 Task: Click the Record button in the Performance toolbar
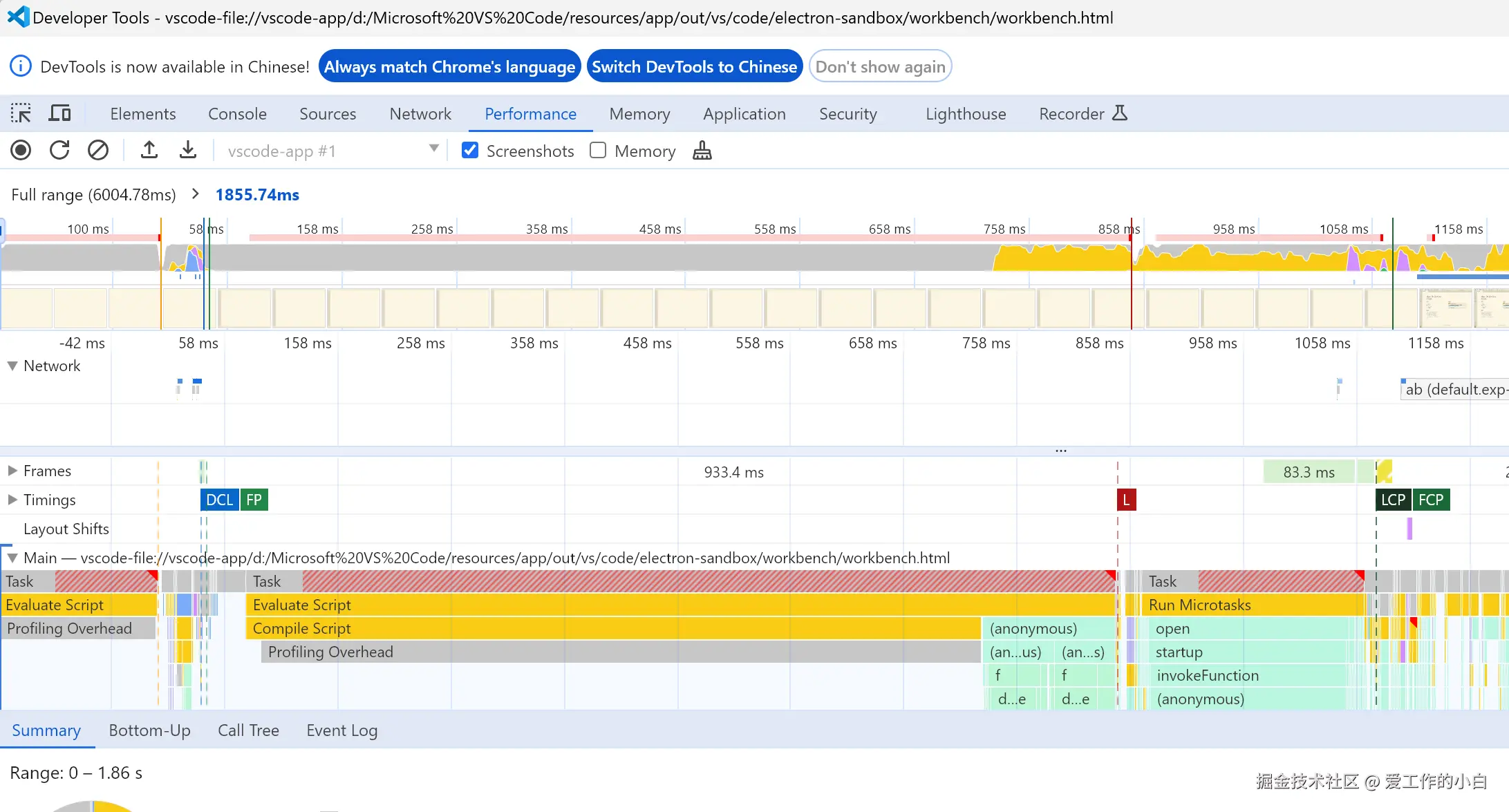point(21,150)
